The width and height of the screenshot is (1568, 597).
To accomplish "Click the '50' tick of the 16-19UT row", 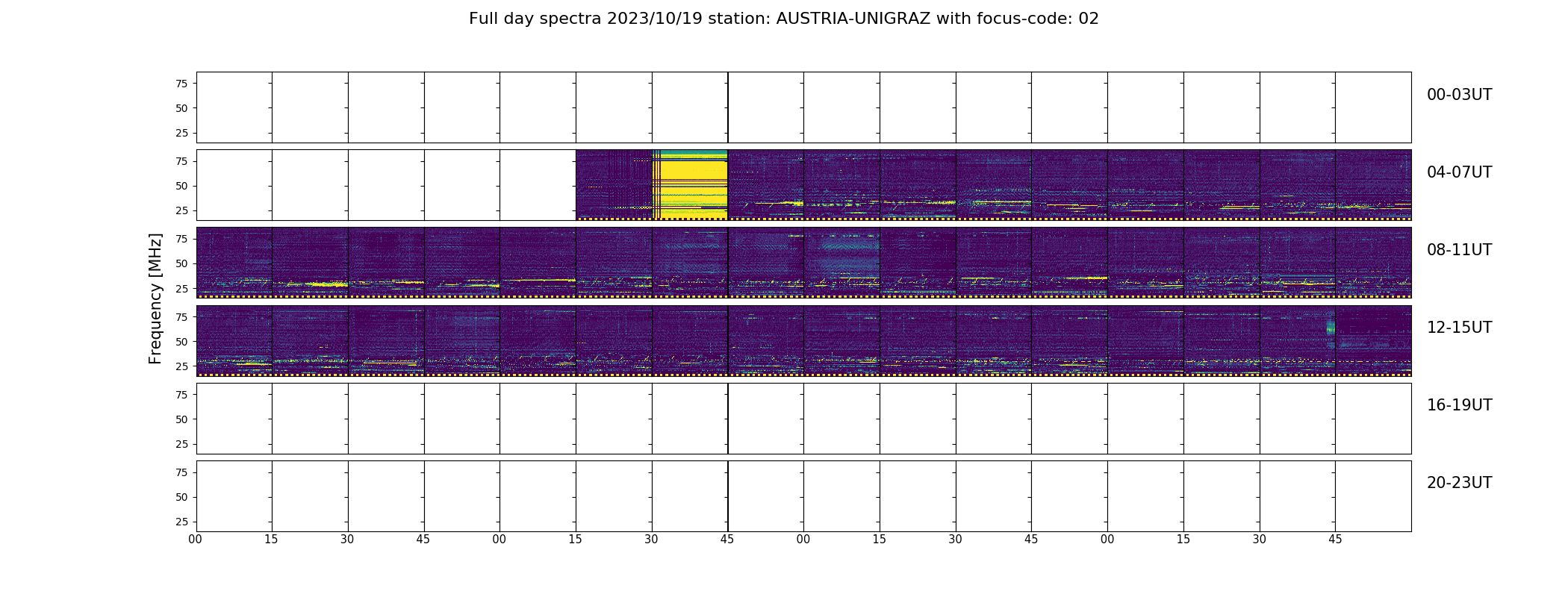I will (181, 419).
